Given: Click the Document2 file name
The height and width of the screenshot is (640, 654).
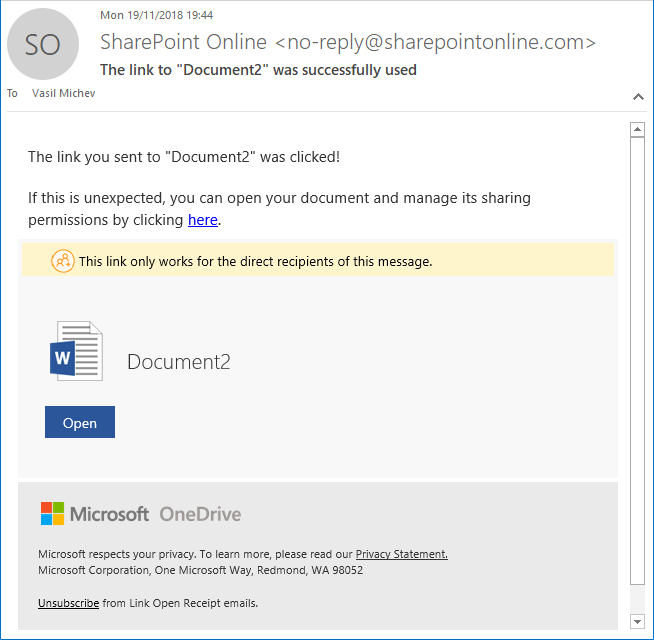Looking at the screenshot, I should click(179, 362).
